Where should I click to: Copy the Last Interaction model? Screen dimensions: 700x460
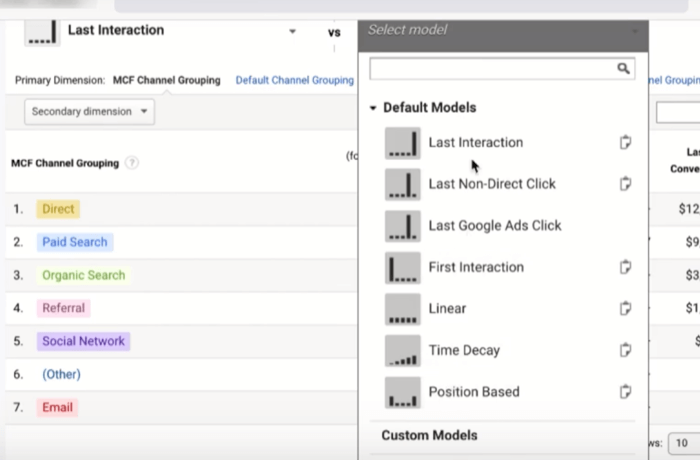pyautogui.click(x=625, y=142)
